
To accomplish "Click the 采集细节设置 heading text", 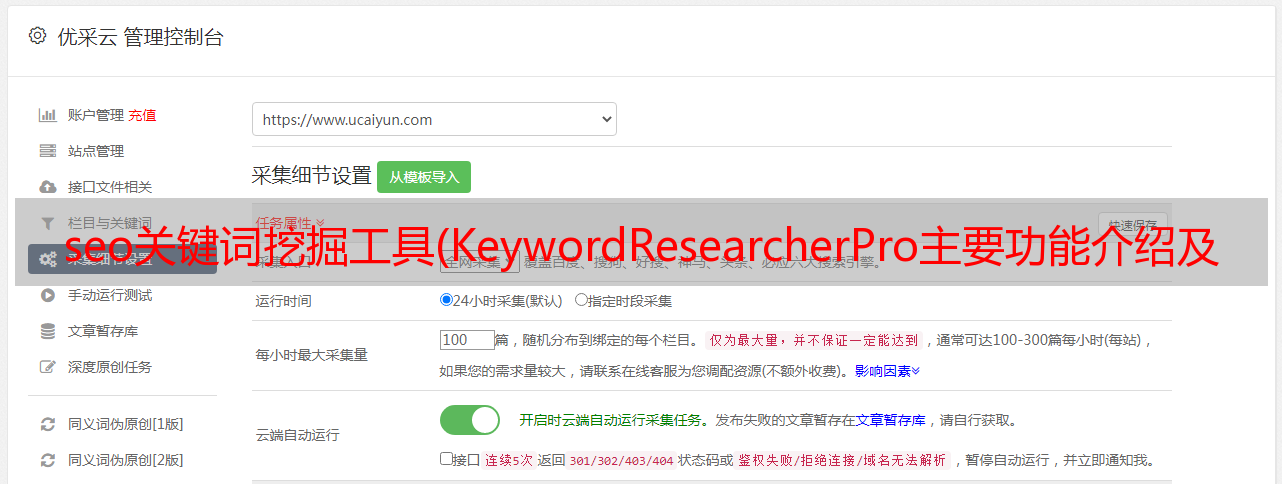I will coord(312,176).
